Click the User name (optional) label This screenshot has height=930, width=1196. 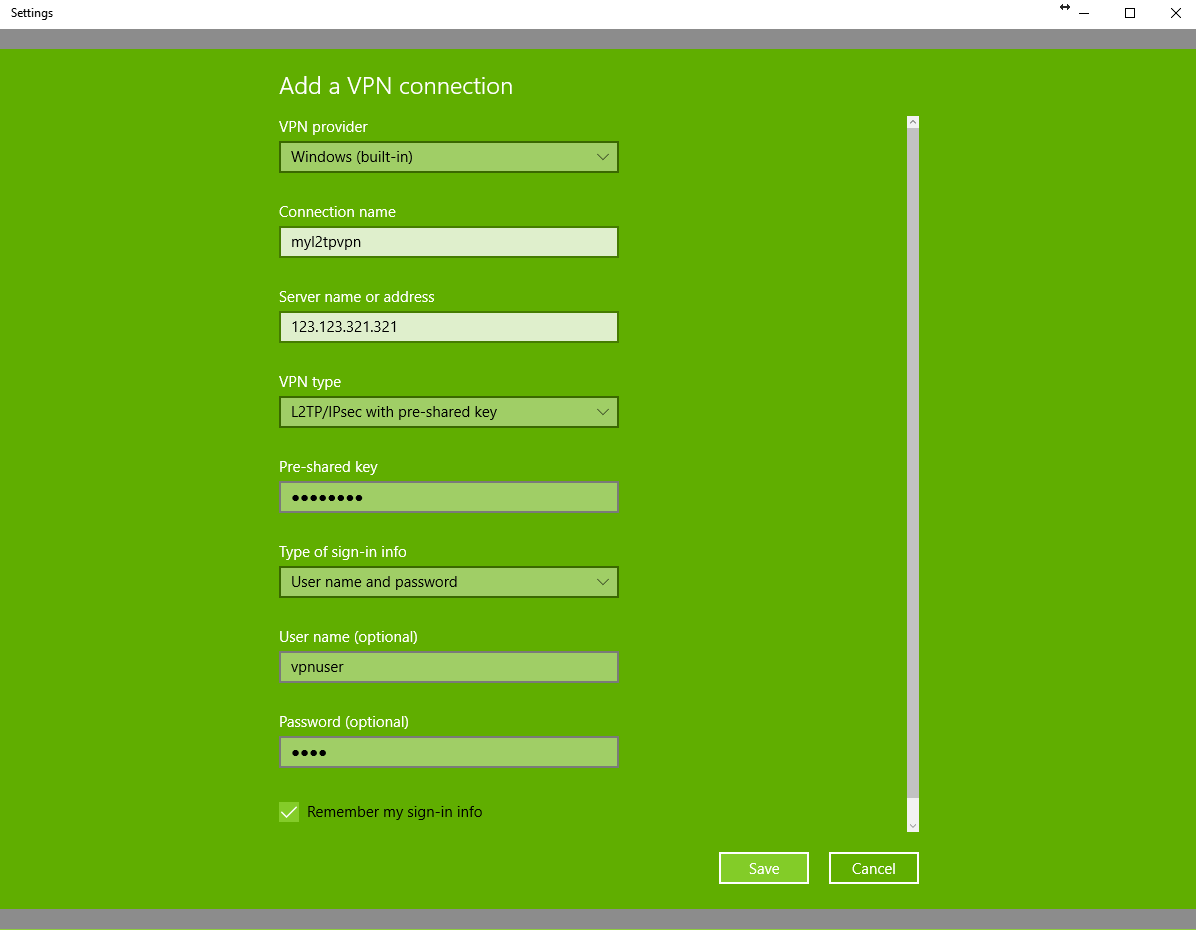click(x=349, y=637)
